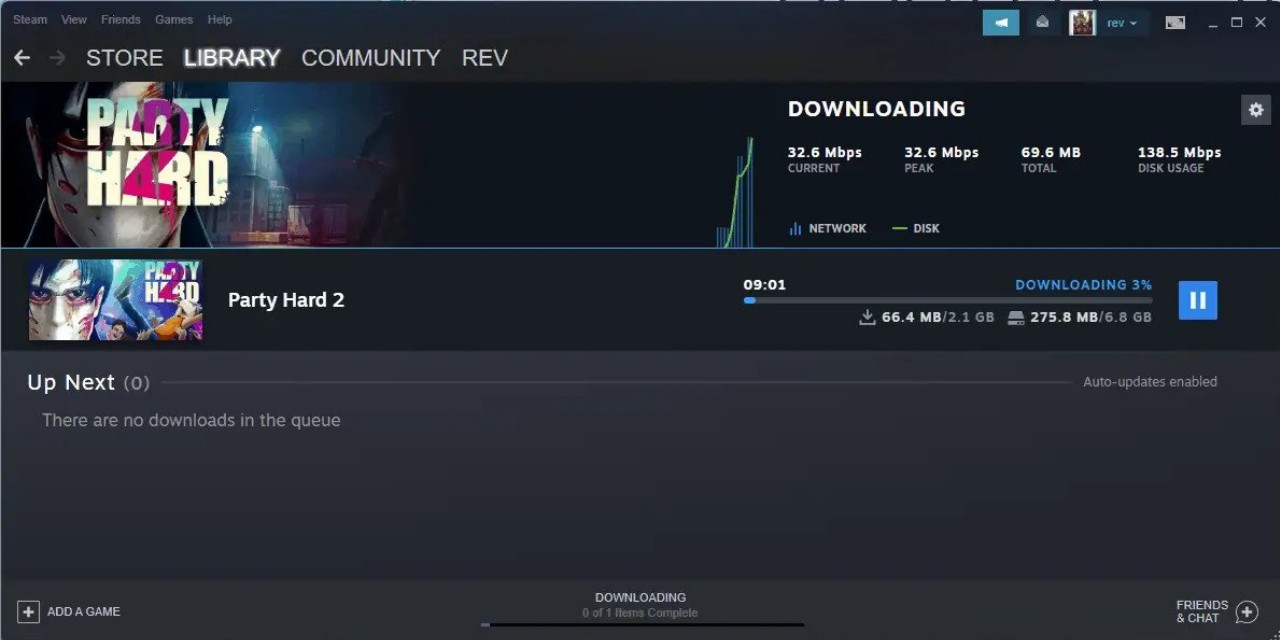Click the Party Hard 2 download progress bar
Image resolution: width=1280 pixels, height=640 pixels.
(x=947, y=300)
